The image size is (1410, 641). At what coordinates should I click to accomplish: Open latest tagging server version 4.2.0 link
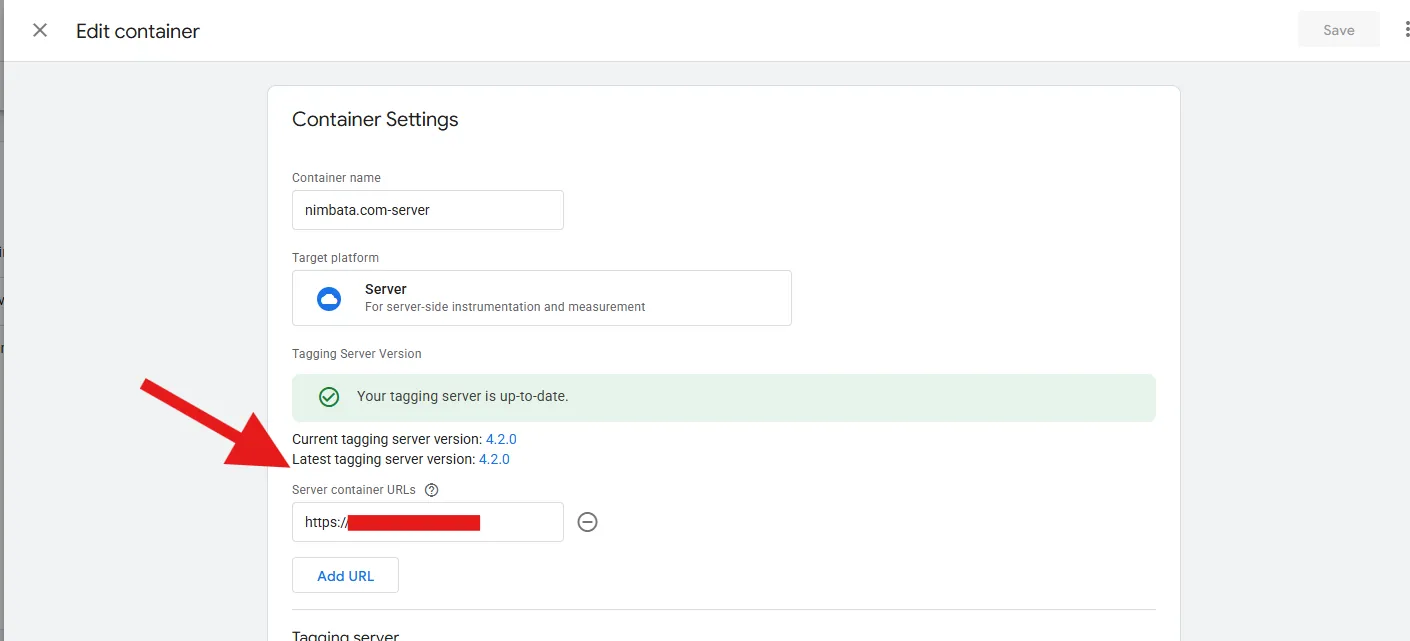click(494, 459)
